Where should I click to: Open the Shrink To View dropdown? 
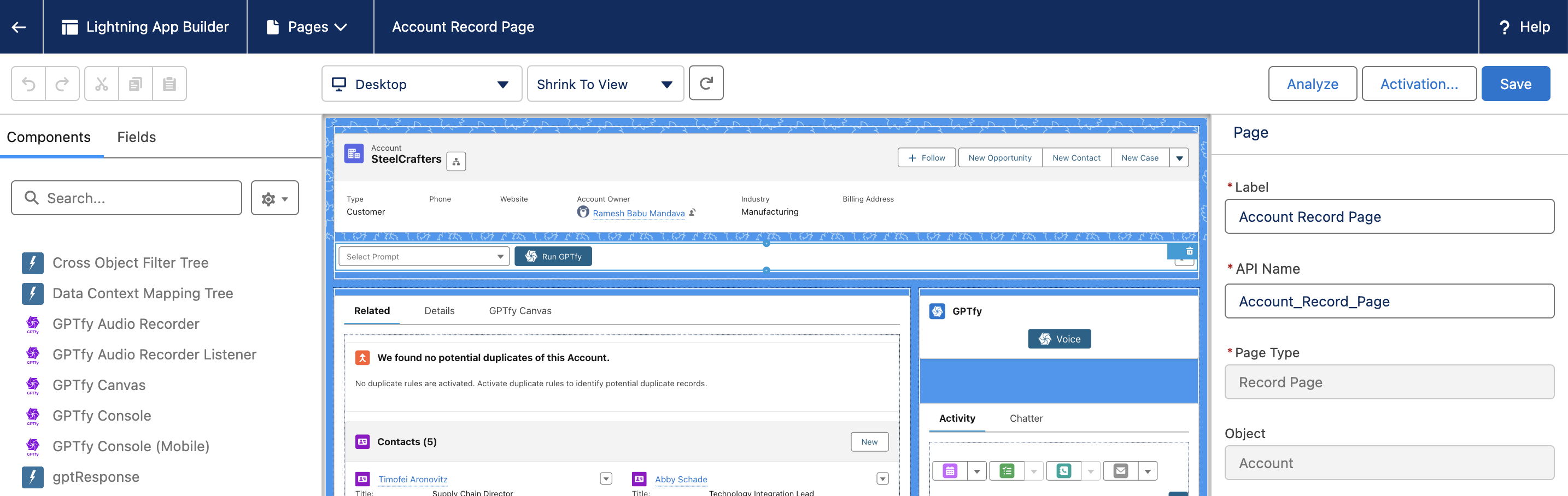click(605, 84)
